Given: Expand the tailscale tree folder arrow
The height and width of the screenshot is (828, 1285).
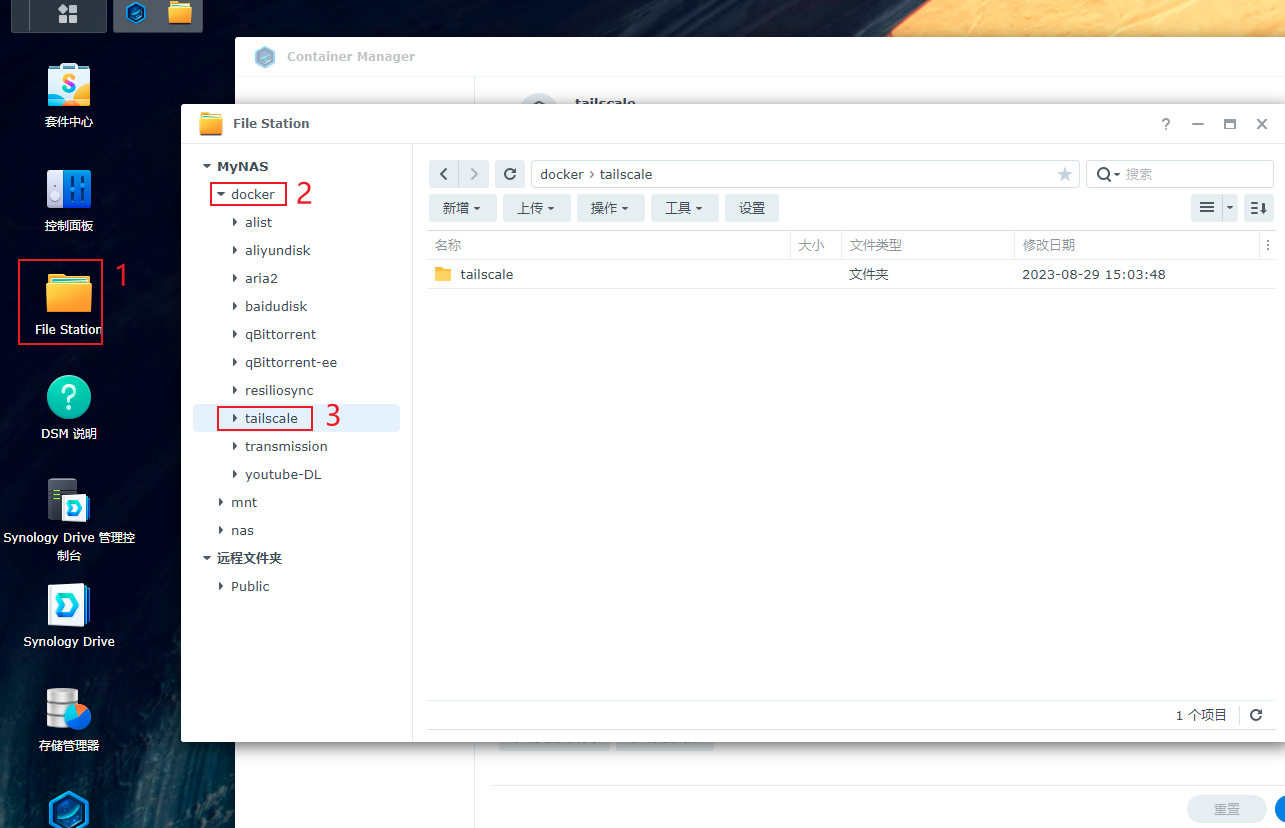Looking at the screenshot, I should pyautogui.click(x=235, y=419).
